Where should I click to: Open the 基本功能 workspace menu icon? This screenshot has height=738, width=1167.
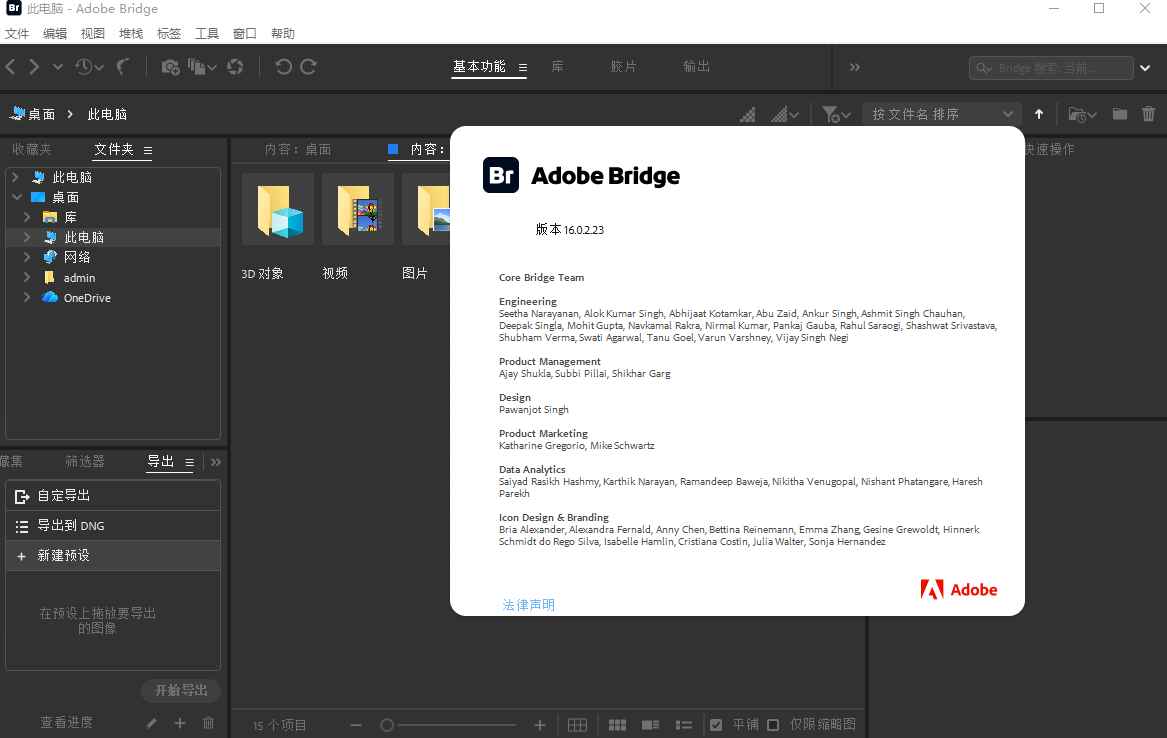(x=522, y=67)
